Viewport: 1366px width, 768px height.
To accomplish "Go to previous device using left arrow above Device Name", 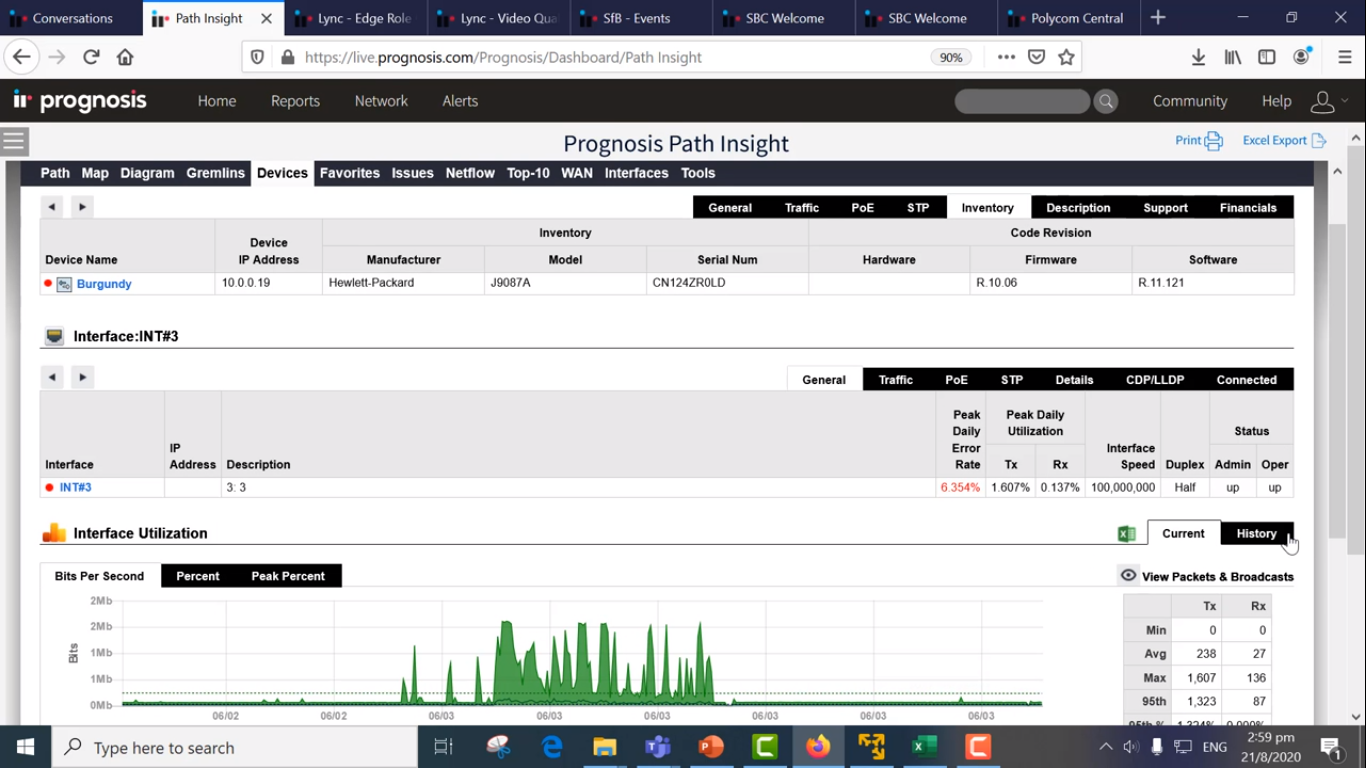I will pyautogui.click(x=52, y=207).
